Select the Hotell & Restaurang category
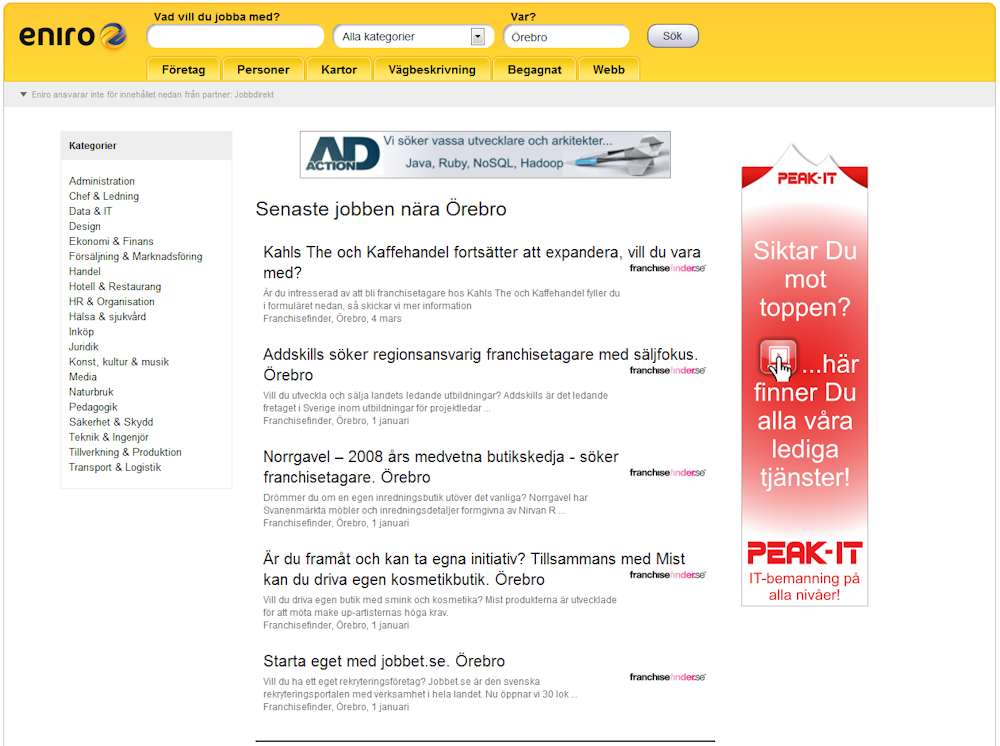 pos(115,286)
